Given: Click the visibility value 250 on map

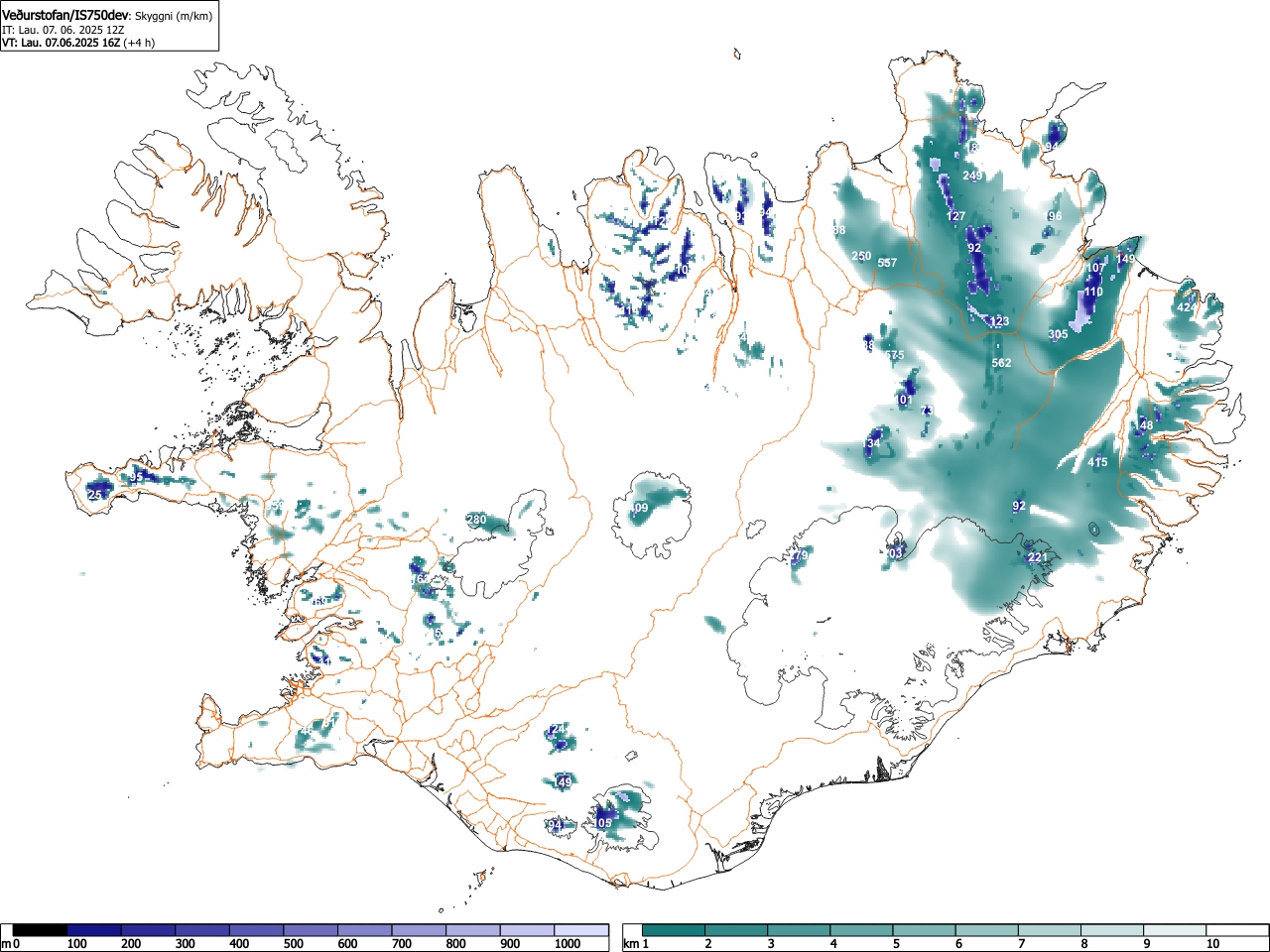Looking at the screenshot, I should coord(861,256).
